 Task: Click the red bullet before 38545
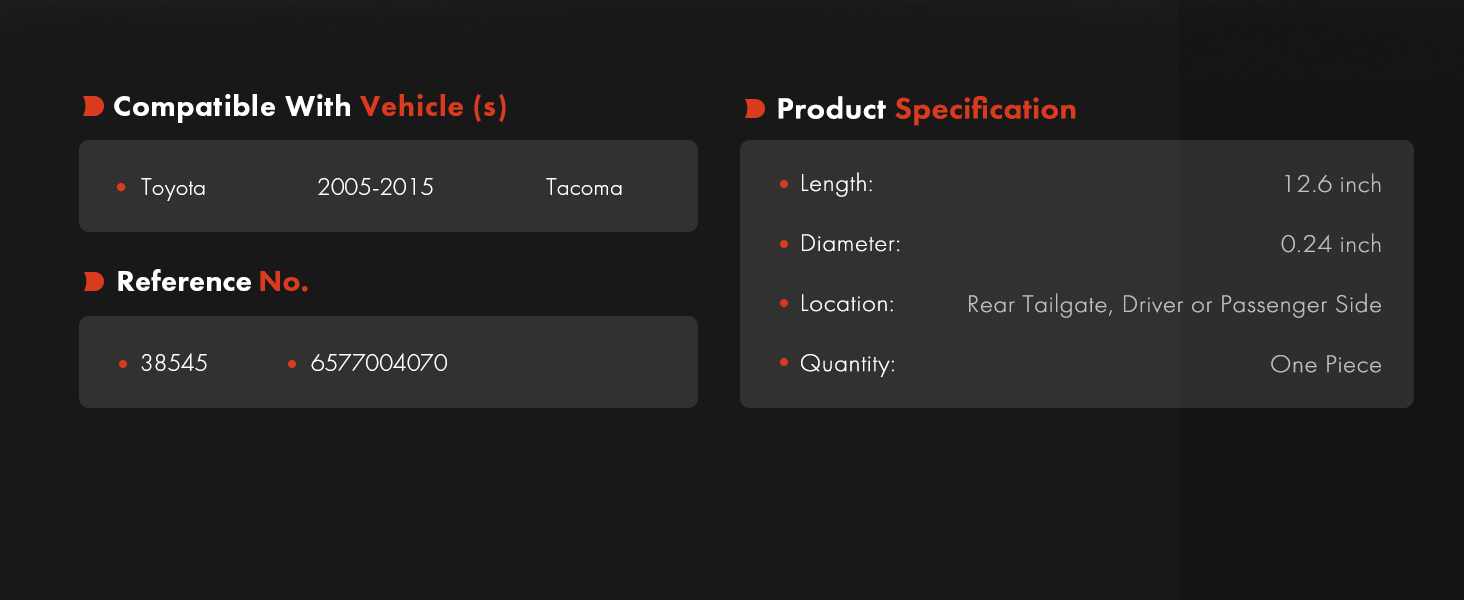pos(122,364)
